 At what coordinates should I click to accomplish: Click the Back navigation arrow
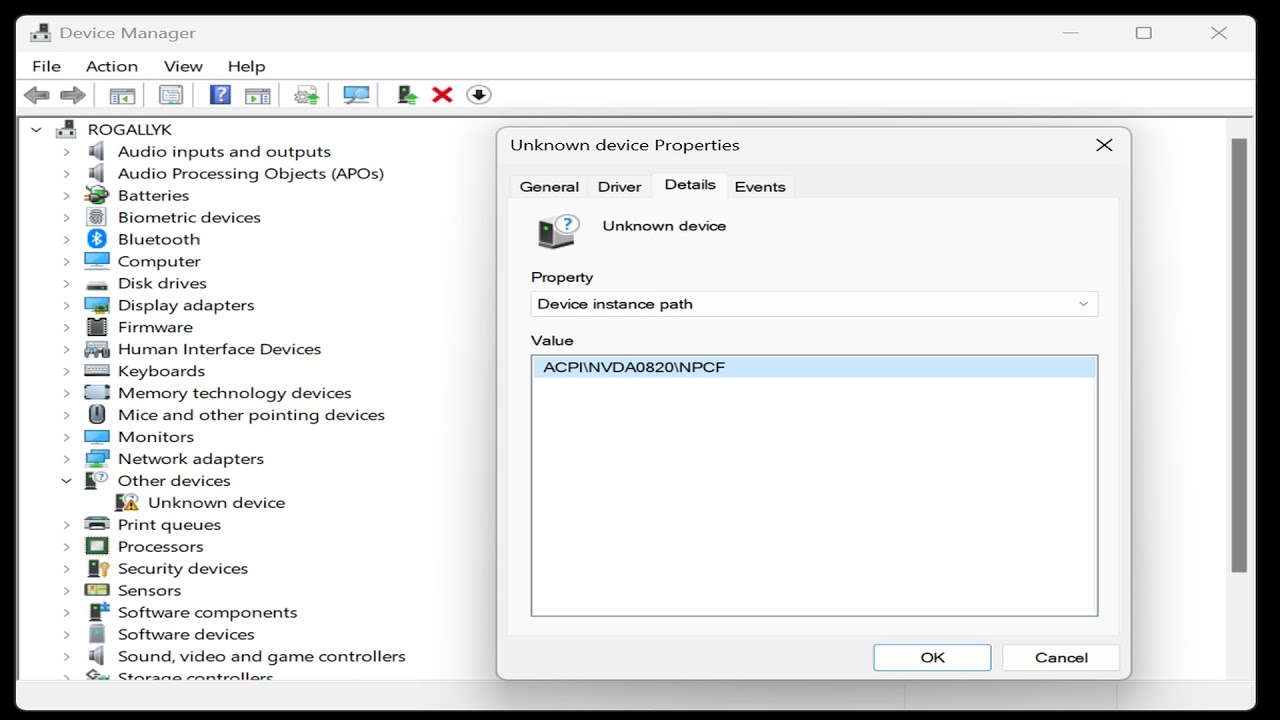point(37,94)
